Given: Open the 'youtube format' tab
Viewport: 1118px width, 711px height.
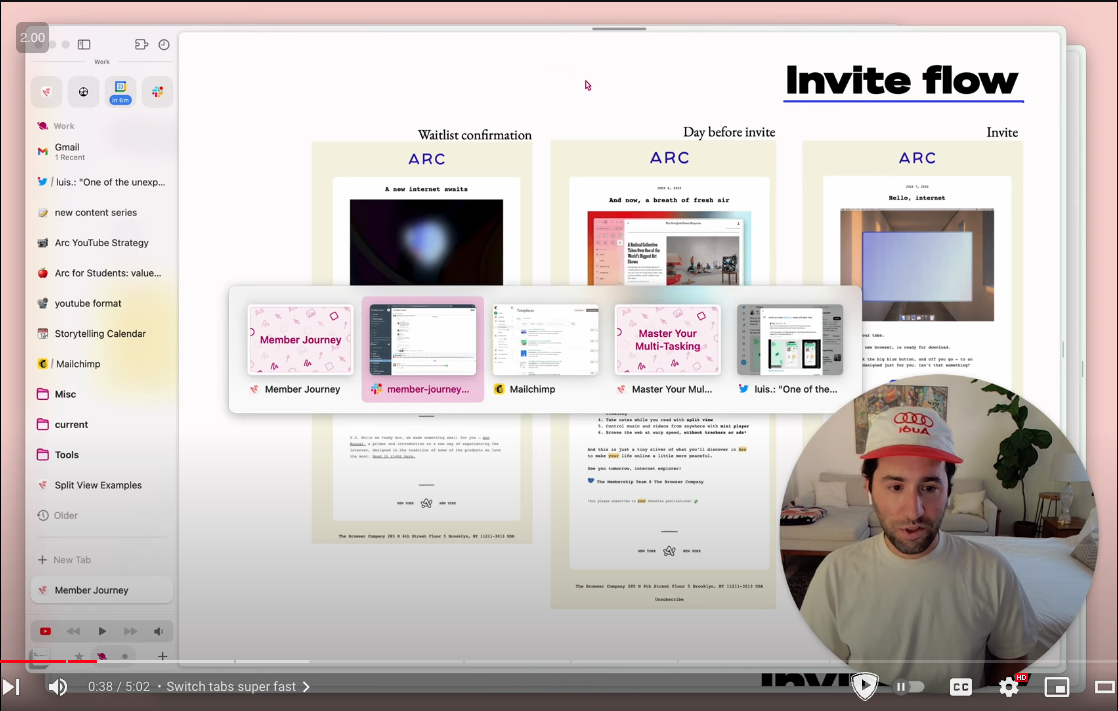Looking at the screenshot, I should point(102,303).
